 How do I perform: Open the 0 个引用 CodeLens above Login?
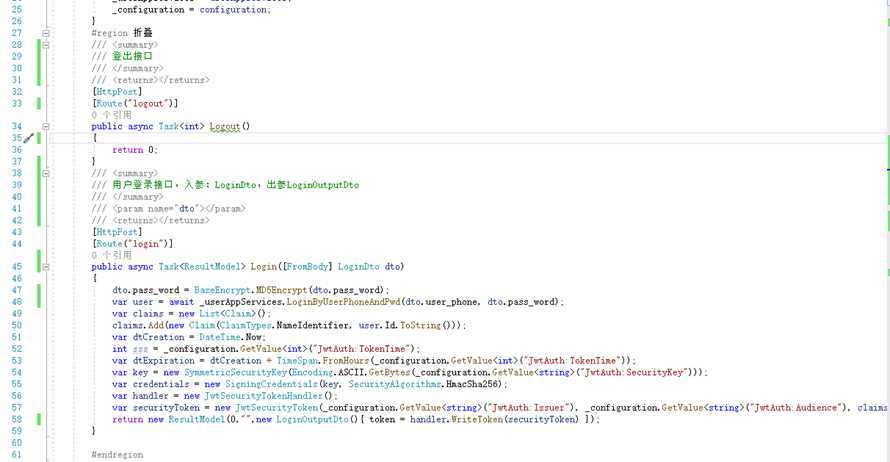(111, 255)
